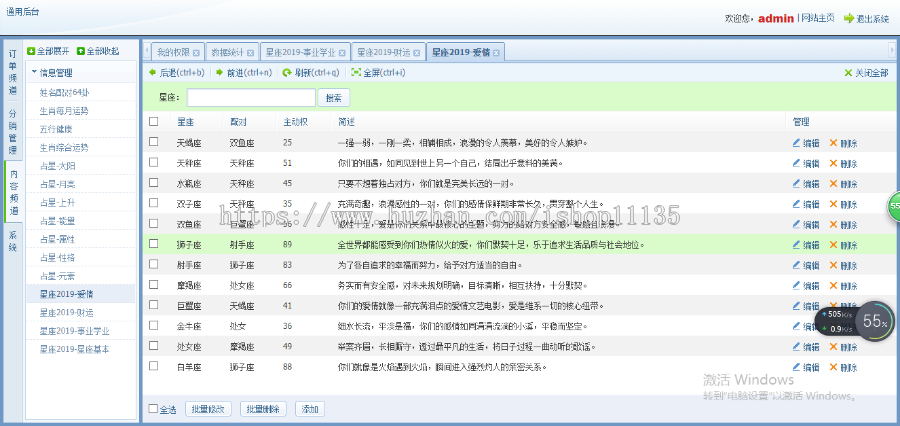Click the 添加 button

click(x=310, y=409)
